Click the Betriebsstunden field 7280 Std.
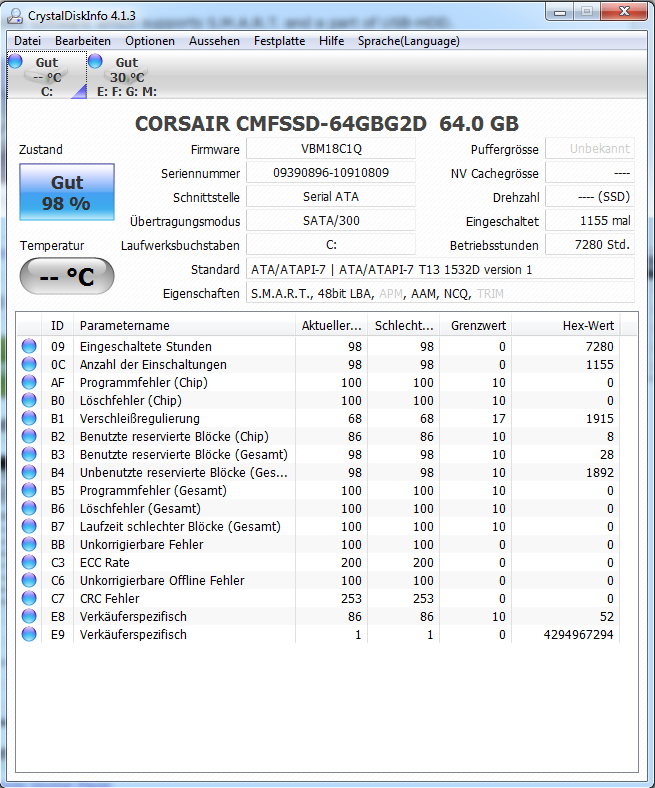Viewport: 655px width, 788px height. (590, 245)
